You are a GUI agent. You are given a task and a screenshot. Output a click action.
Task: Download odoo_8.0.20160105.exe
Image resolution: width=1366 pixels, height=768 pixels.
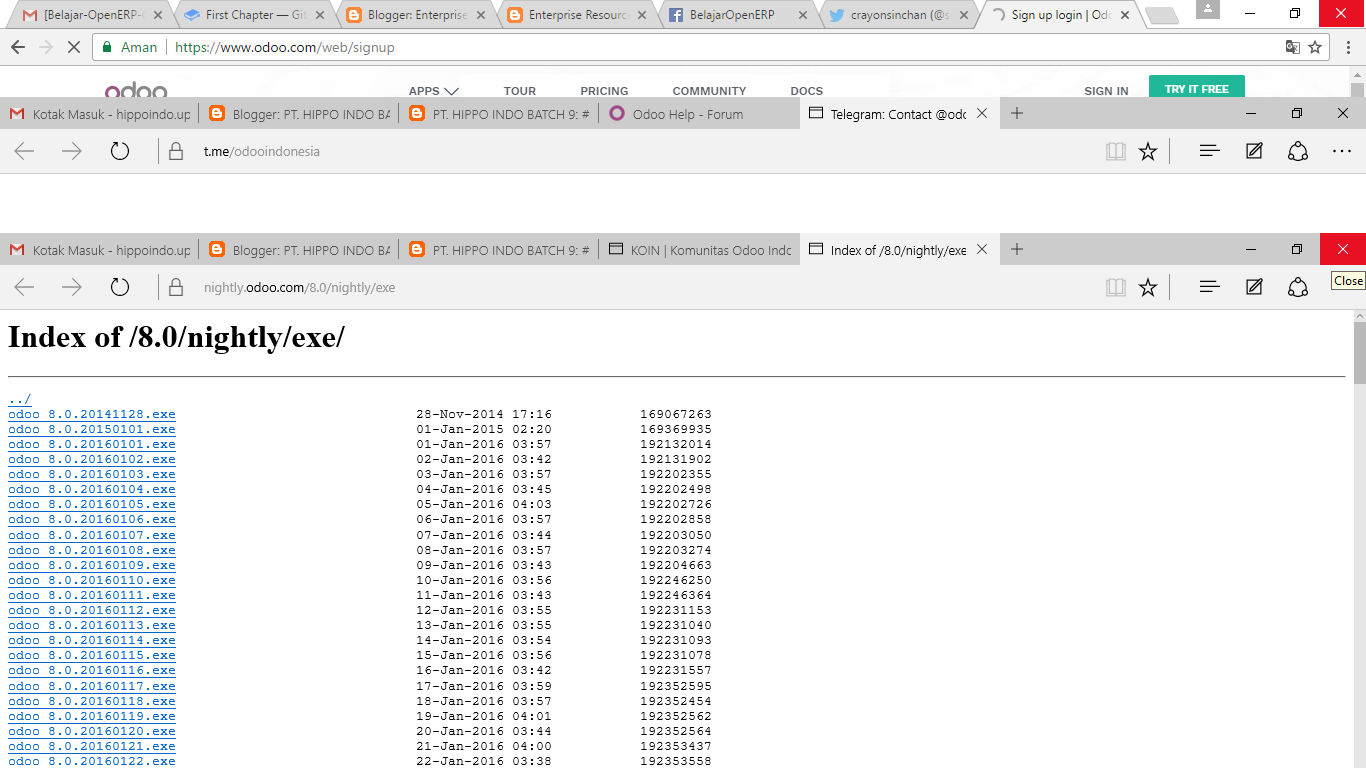point(92,505)
